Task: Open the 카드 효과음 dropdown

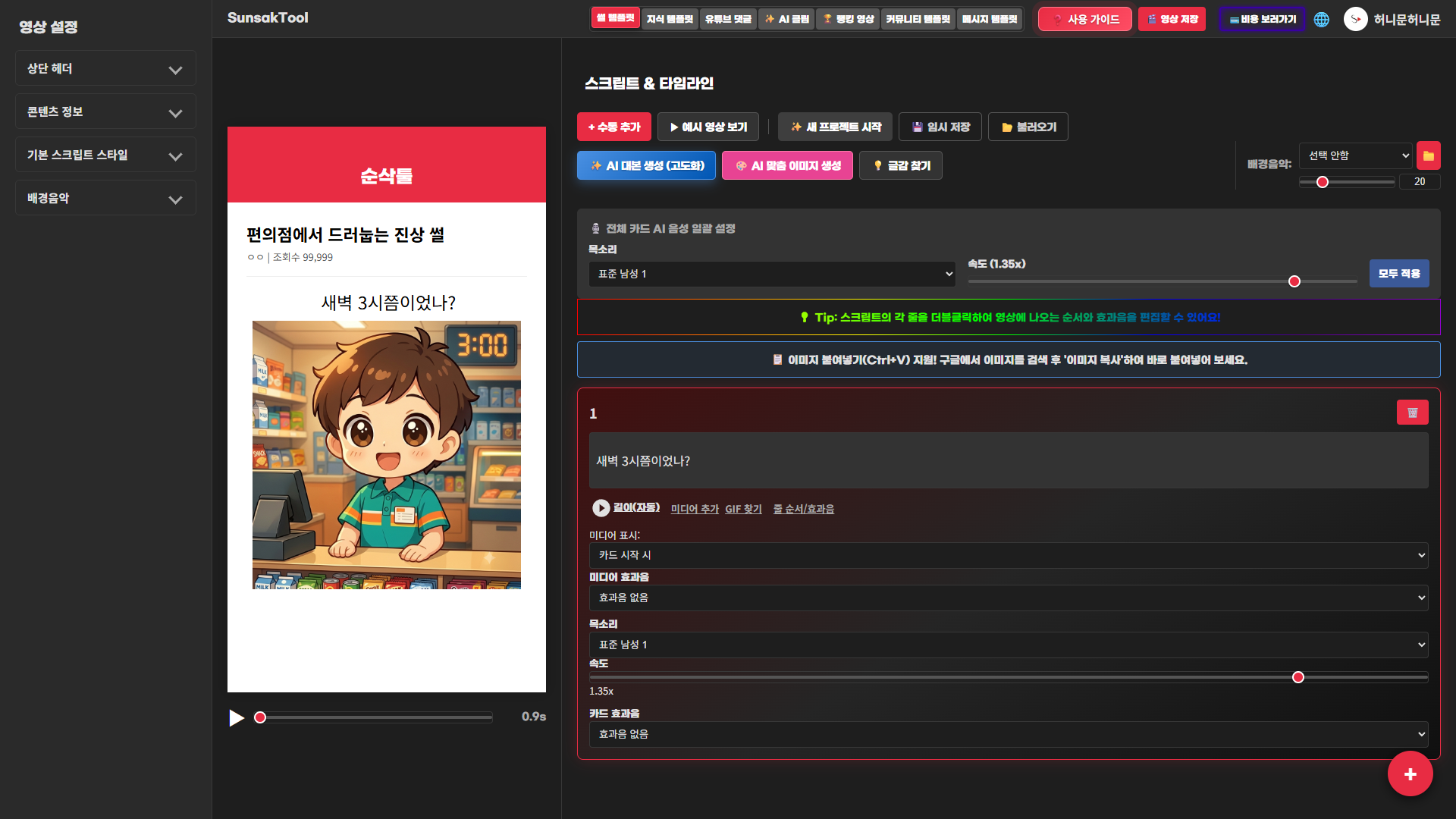Action: coord(1009,734)
